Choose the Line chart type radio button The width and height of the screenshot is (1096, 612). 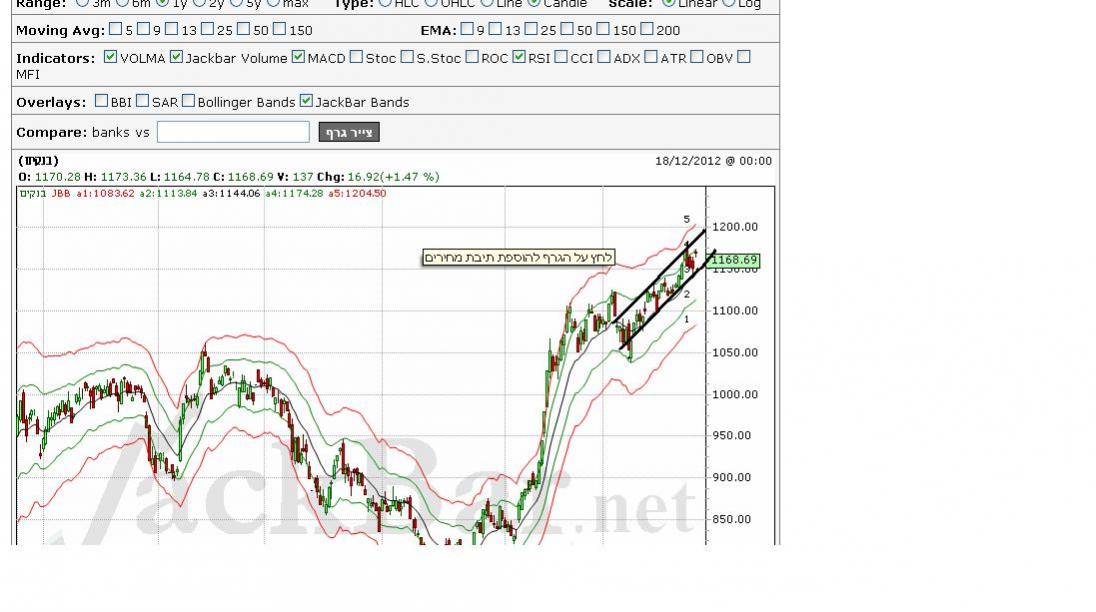[487, 3]
